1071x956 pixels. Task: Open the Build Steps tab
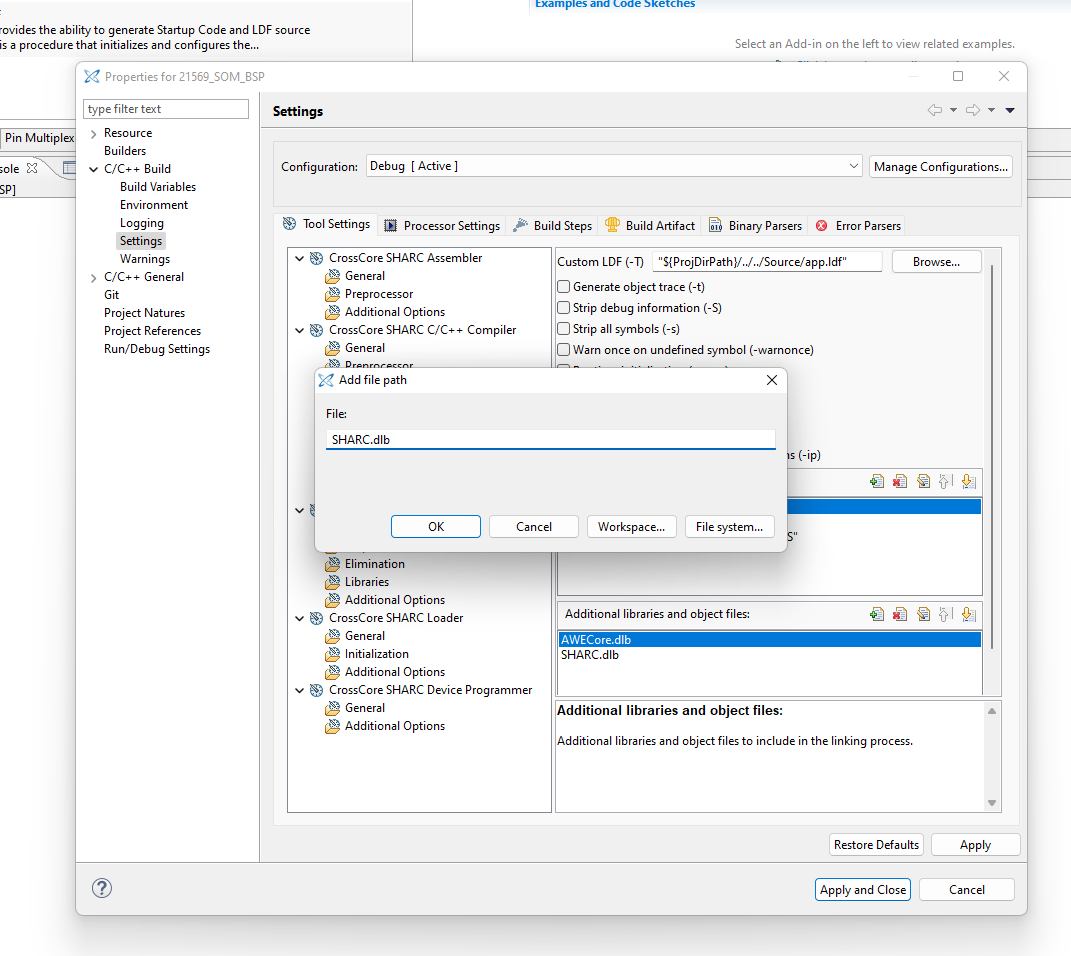(553, 226)
